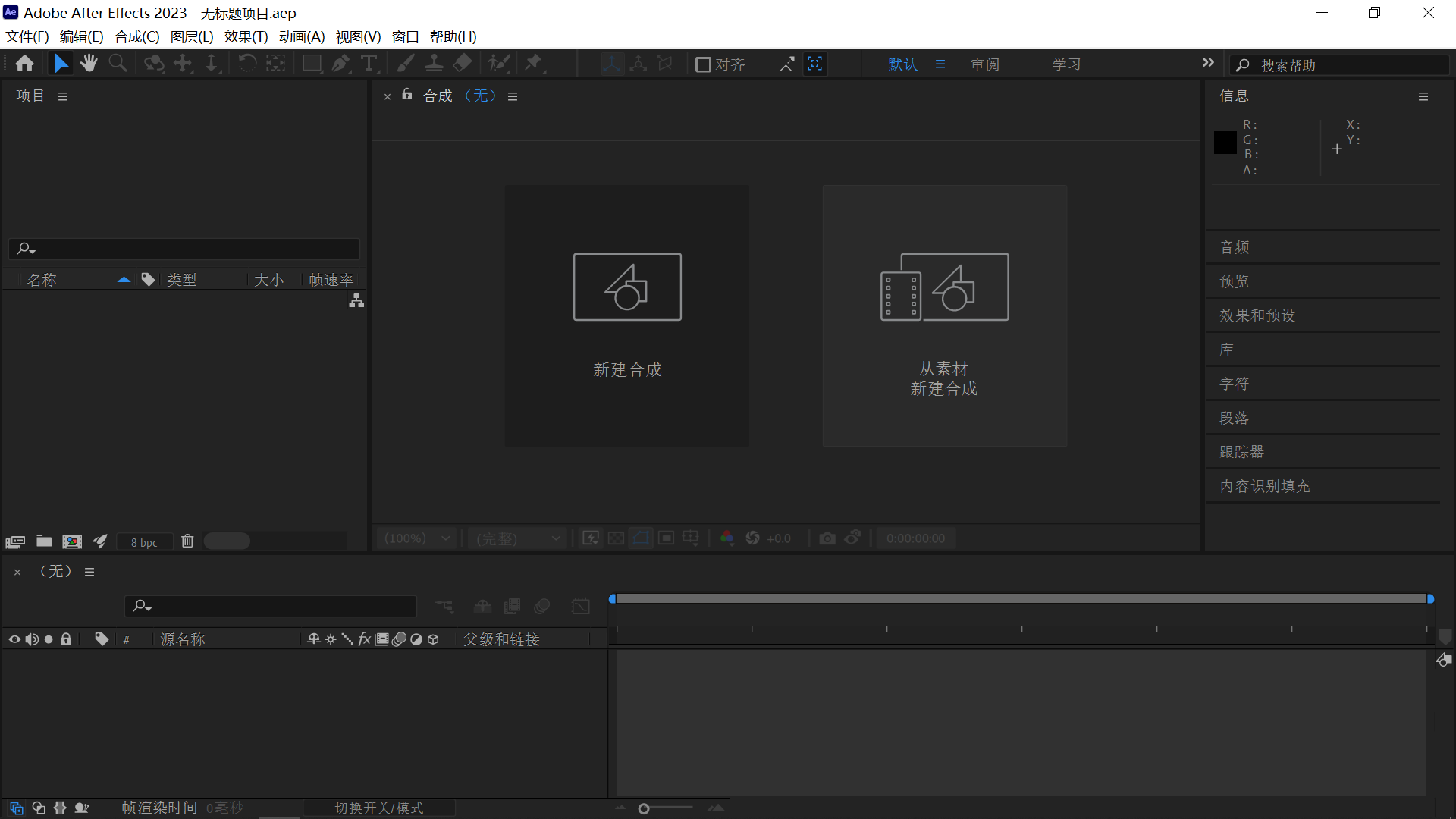The image size is (1456, 819).
Task: Select the Puppet Pin tool
Action: click(534, 64)
